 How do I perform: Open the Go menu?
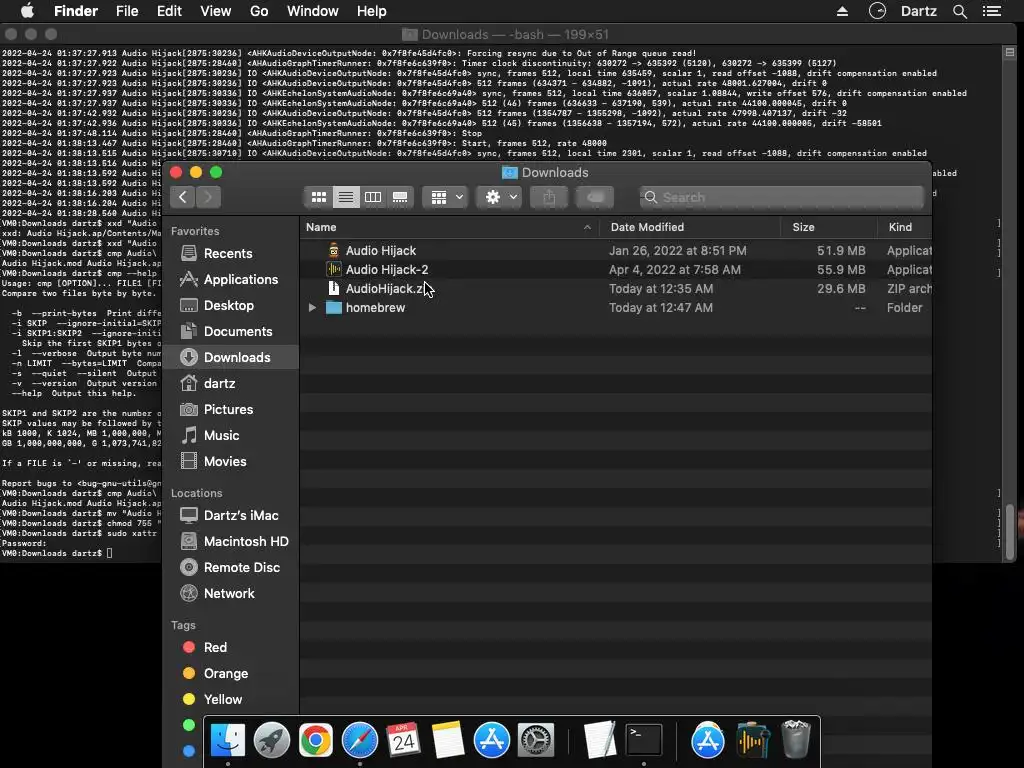tap(259, 11)
